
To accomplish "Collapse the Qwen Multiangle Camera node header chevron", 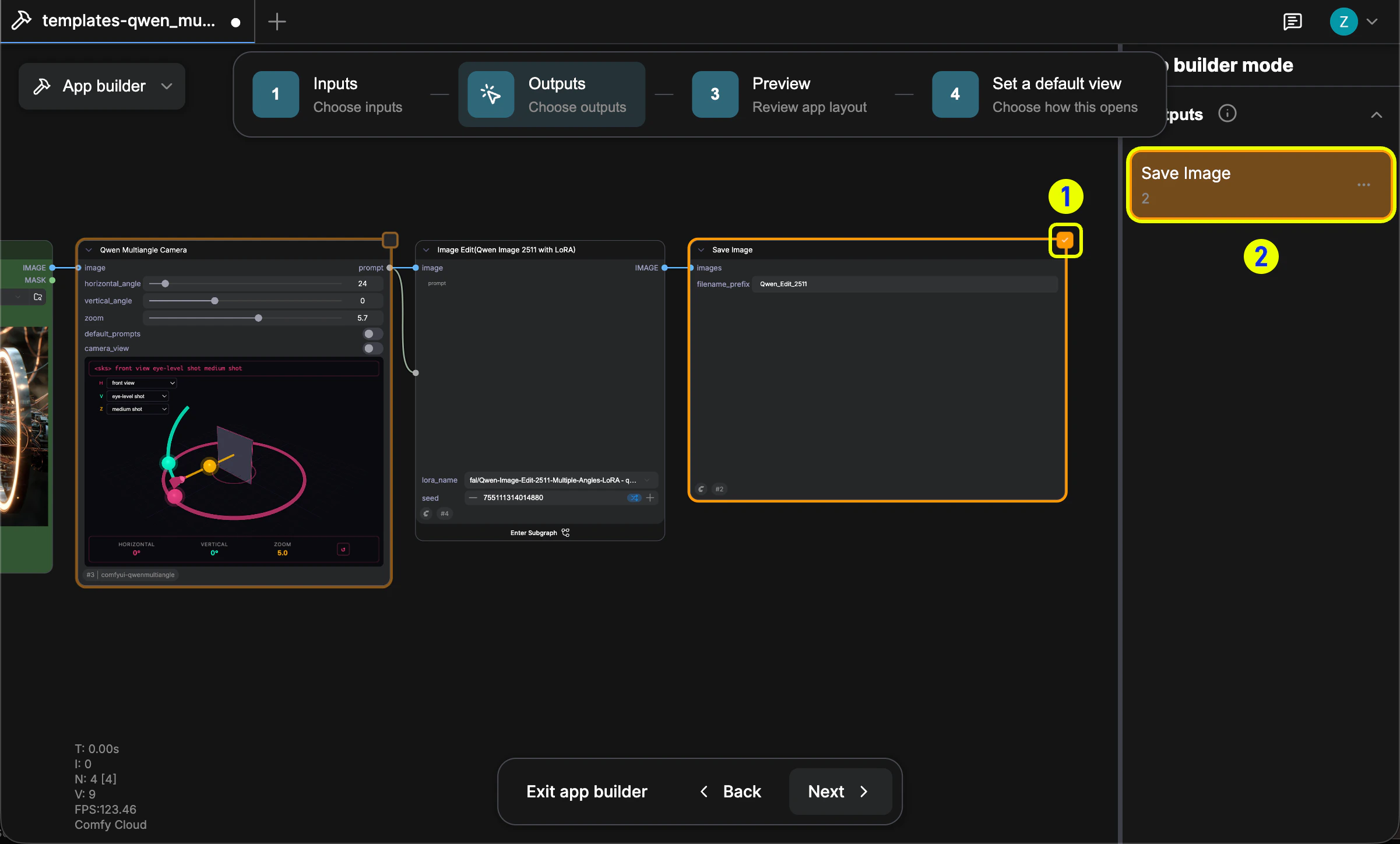I will pyautogui.click(x=89, y=249).
